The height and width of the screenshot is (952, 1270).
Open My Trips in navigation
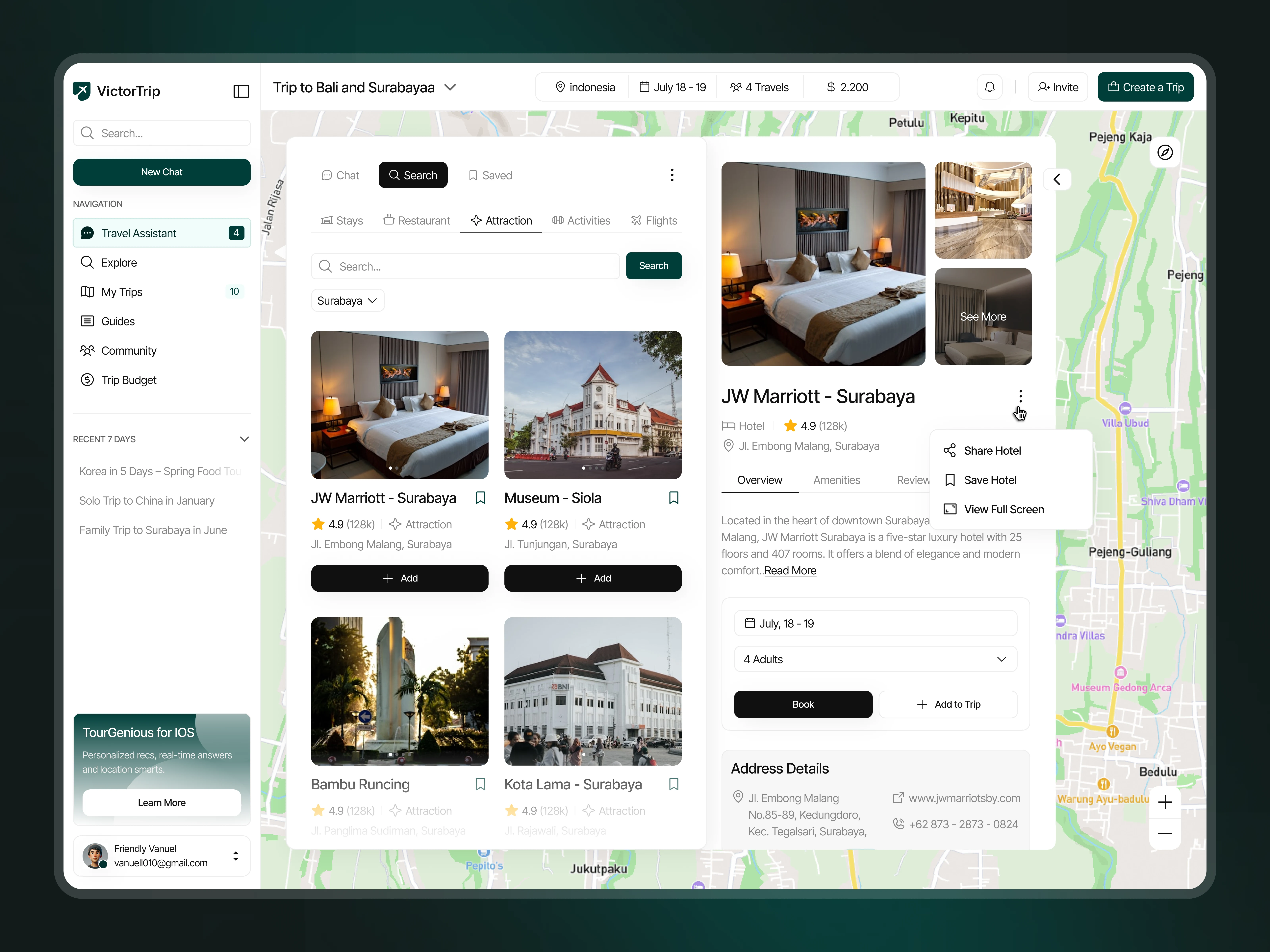(x=162, y=292)
